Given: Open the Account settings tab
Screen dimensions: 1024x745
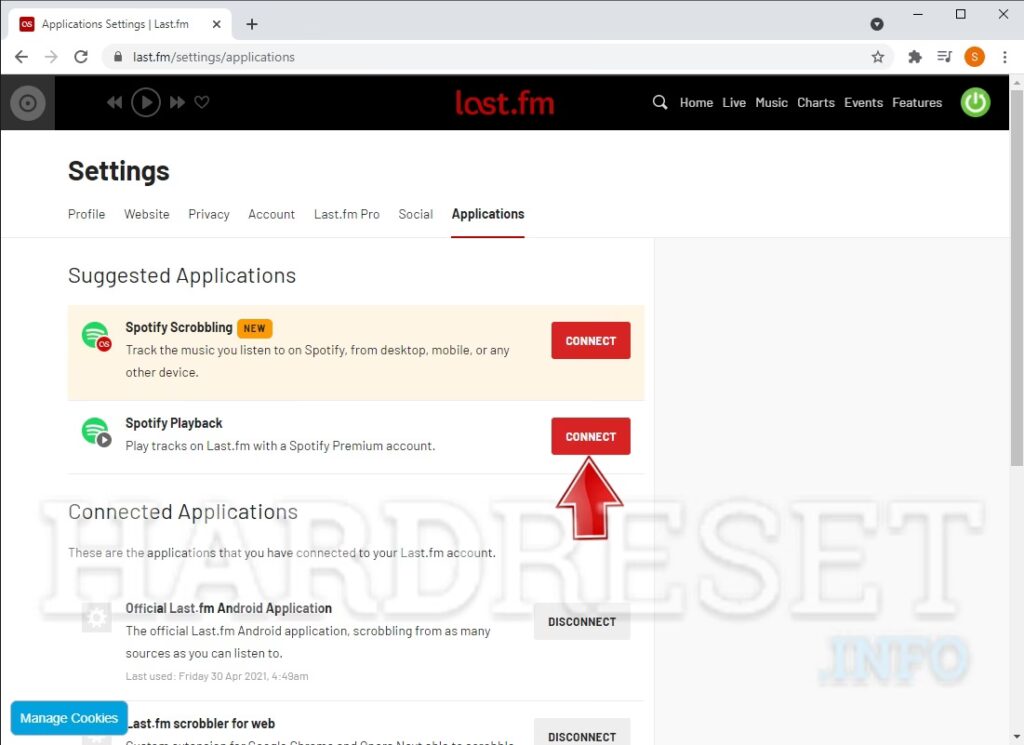Looking at the screenshot, I should (271, 214).
